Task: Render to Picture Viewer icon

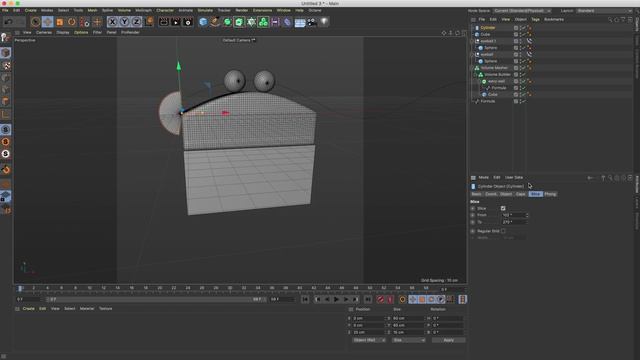Action: [176, 22]
